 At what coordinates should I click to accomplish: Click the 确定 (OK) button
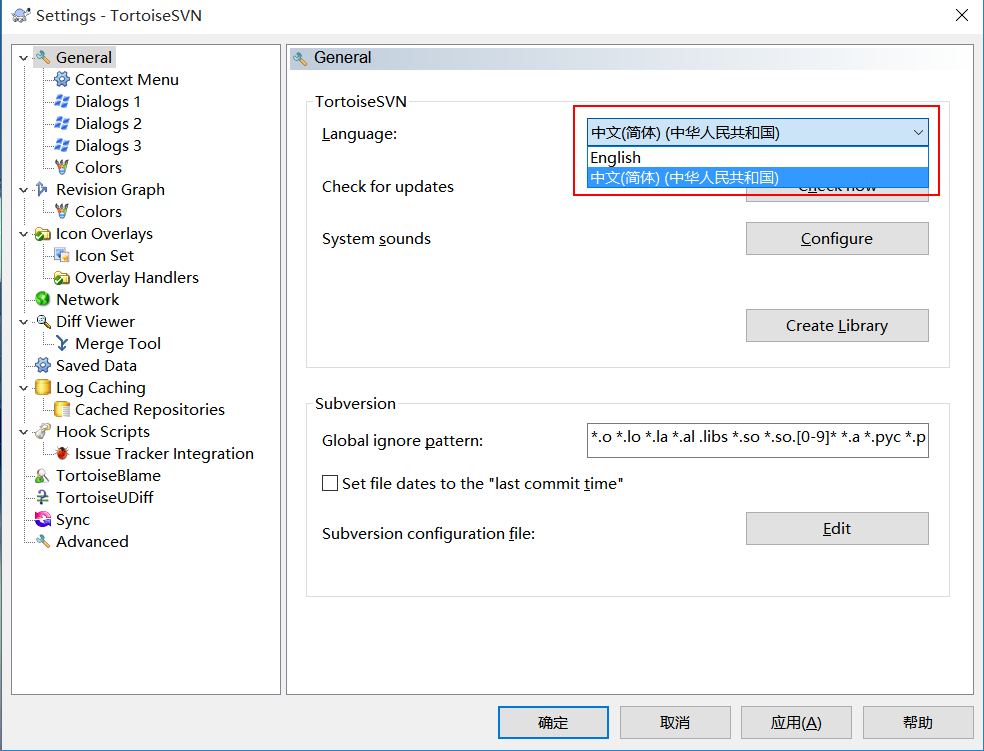(553, 722)
